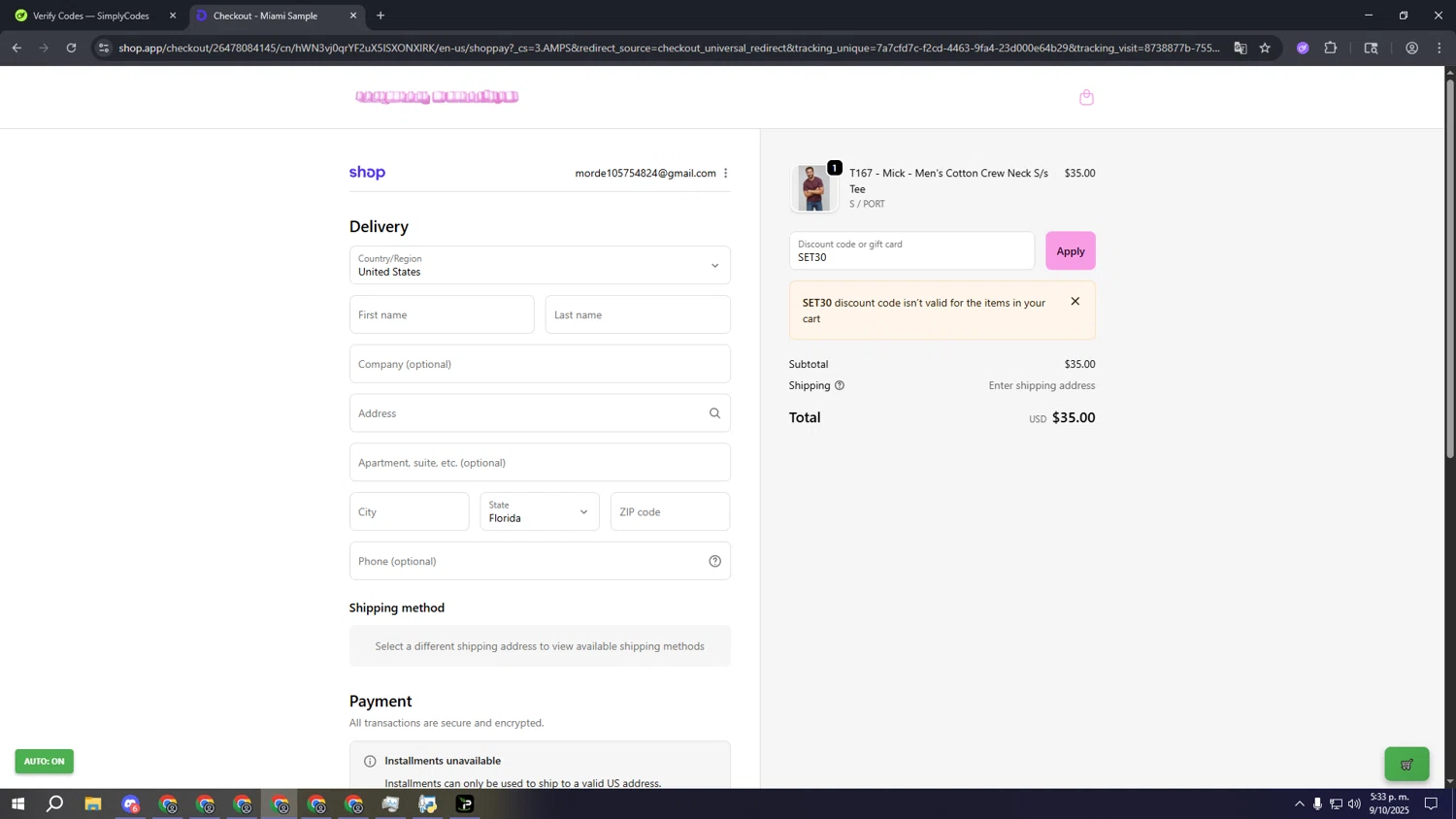Click the product name T167 - Mick tee
This screenshot has height=819, width=1456.
(948, 180)
